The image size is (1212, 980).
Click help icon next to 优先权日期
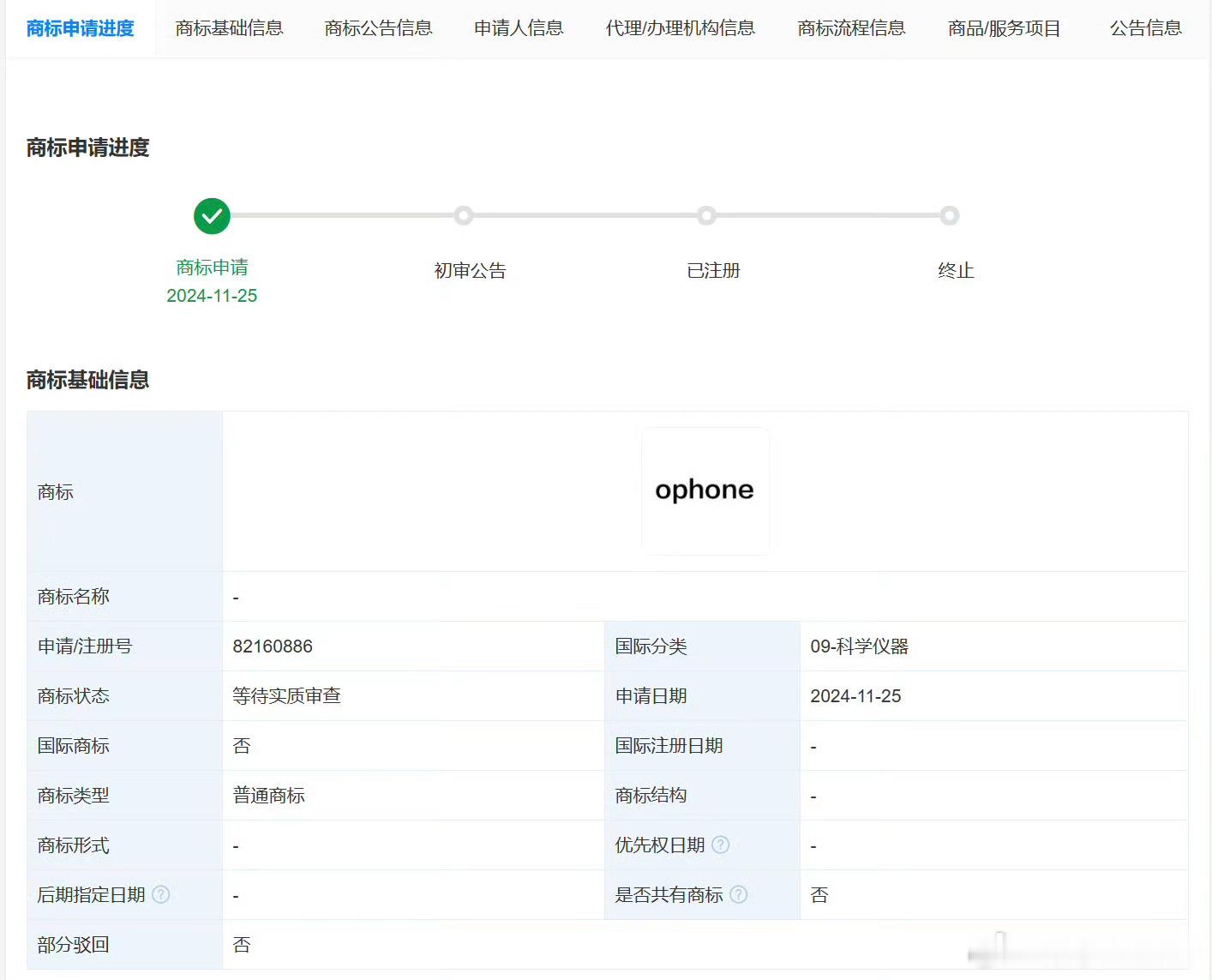(x=721, y=845)
